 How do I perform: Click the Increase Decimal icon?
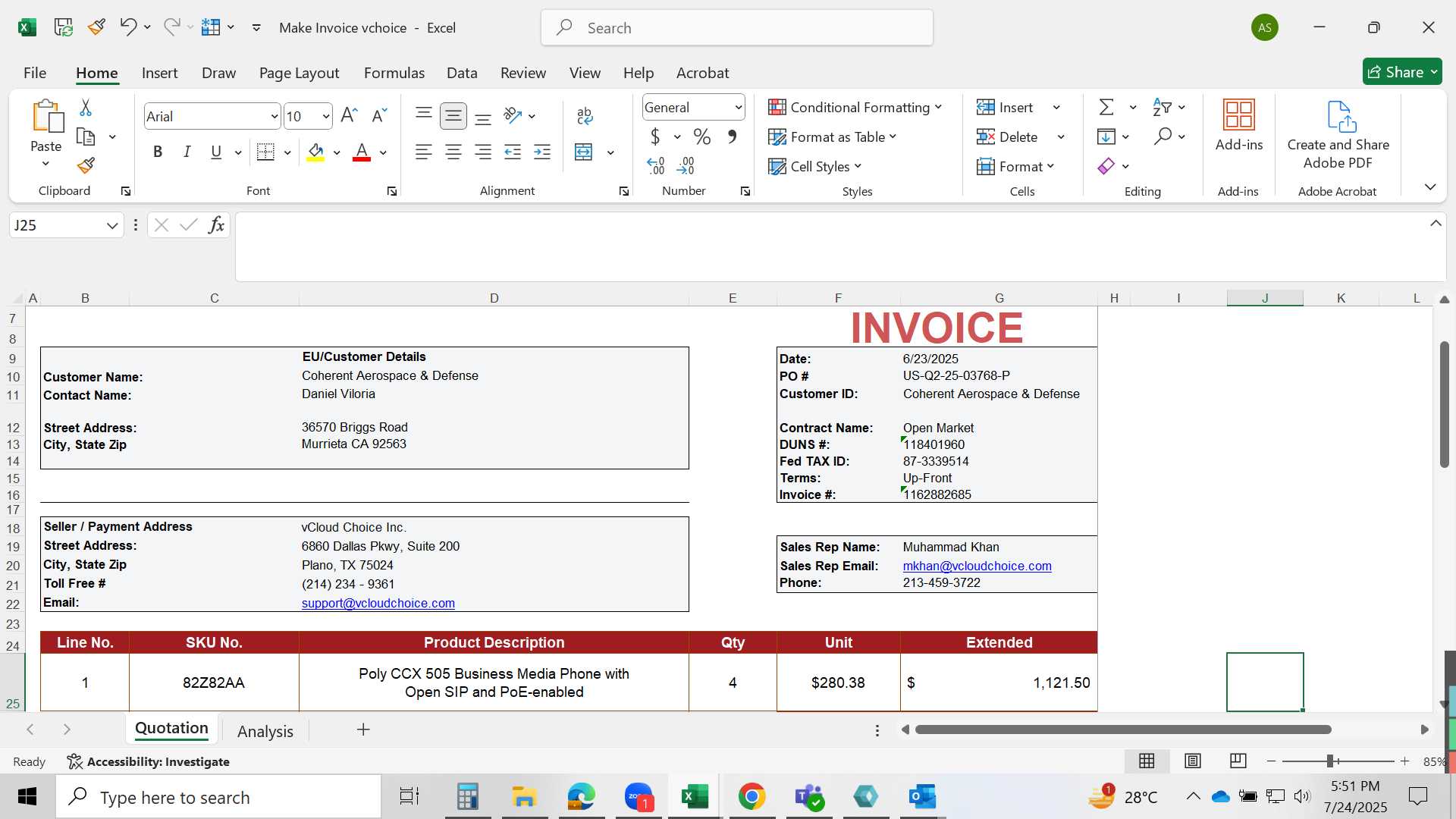tap(656, 165)
